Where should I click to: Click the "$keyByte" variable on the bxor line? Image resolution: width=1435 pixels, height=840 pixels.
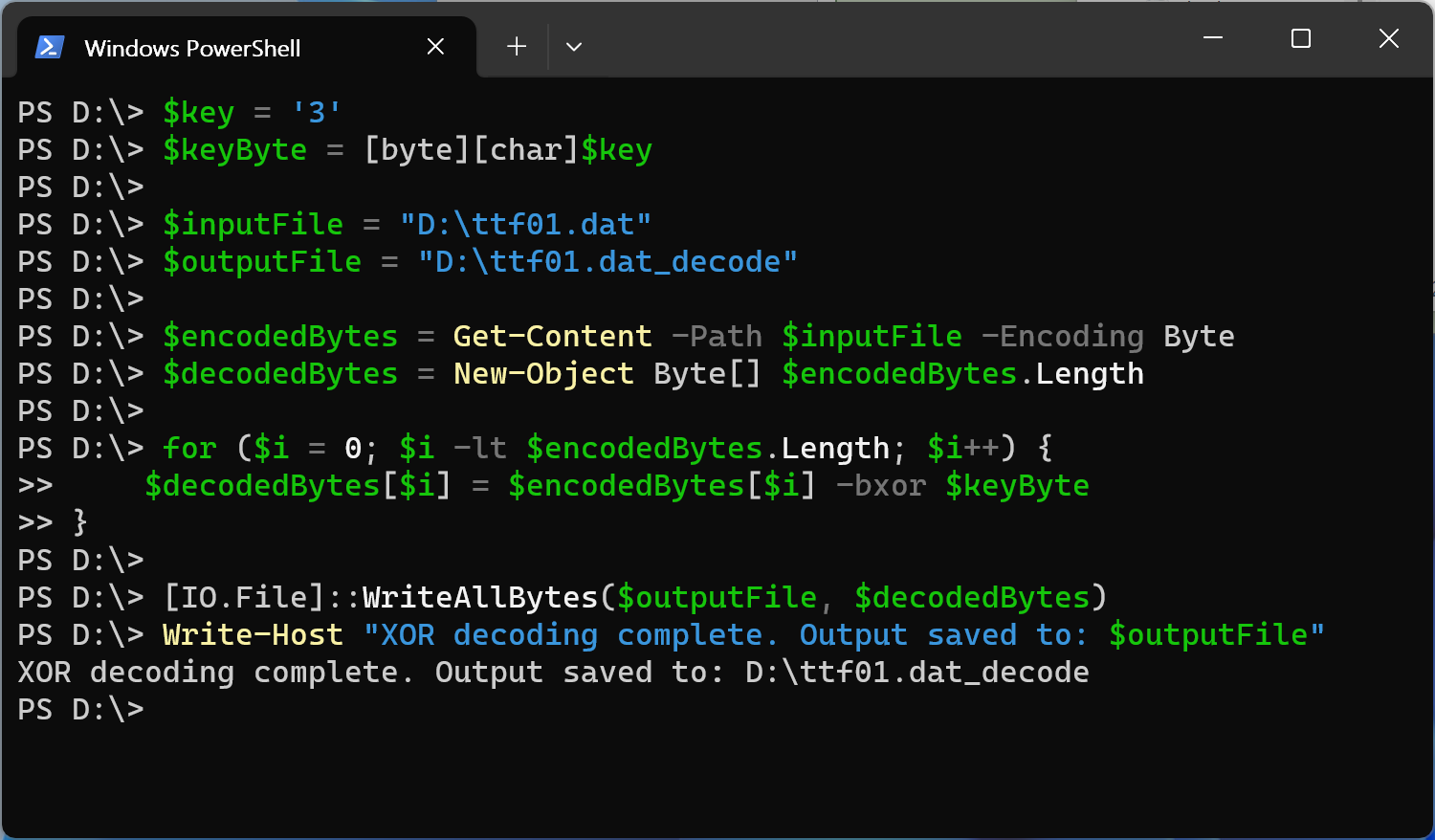tap(1017, 486)
